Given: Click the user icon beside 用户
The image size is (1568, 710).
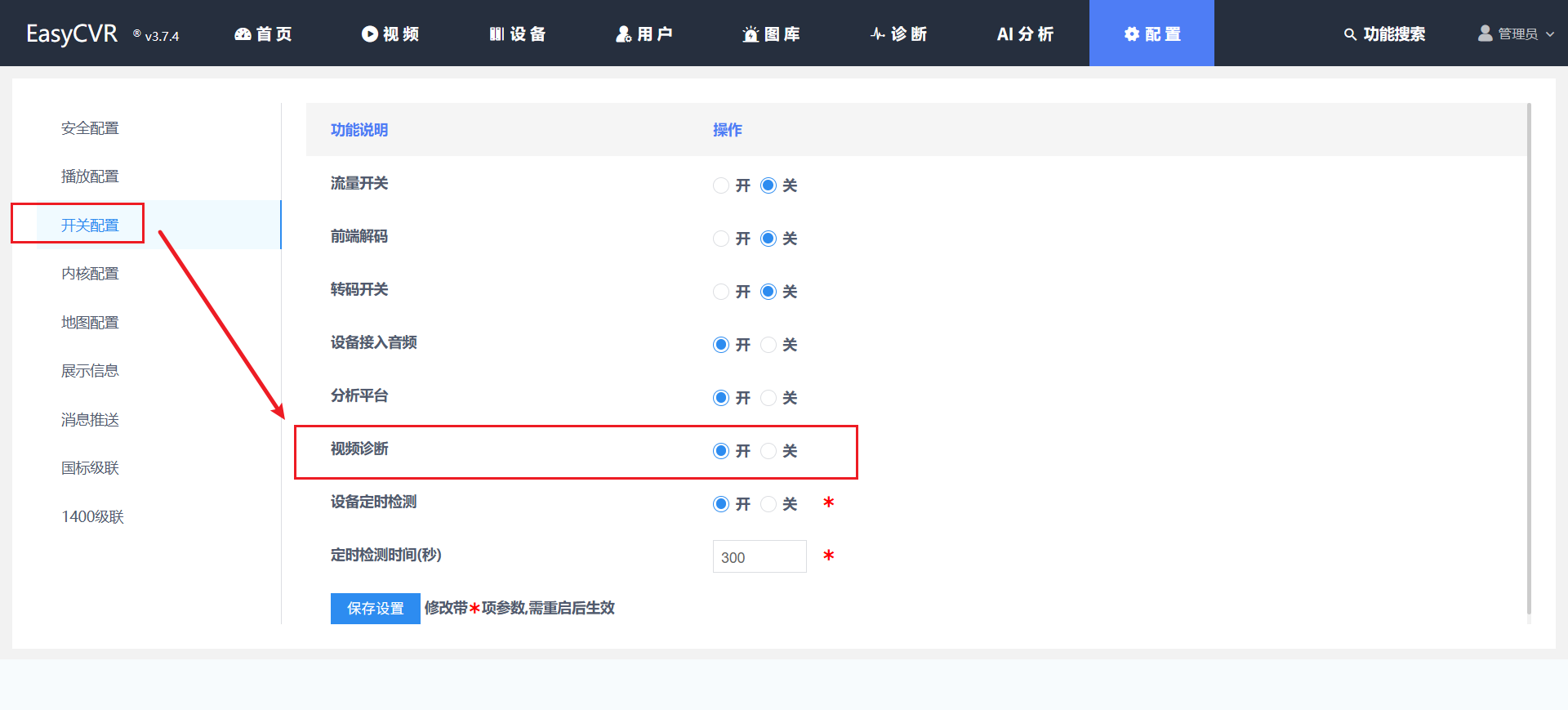Looking at the screenshot, I should click(x=624, y=34).
